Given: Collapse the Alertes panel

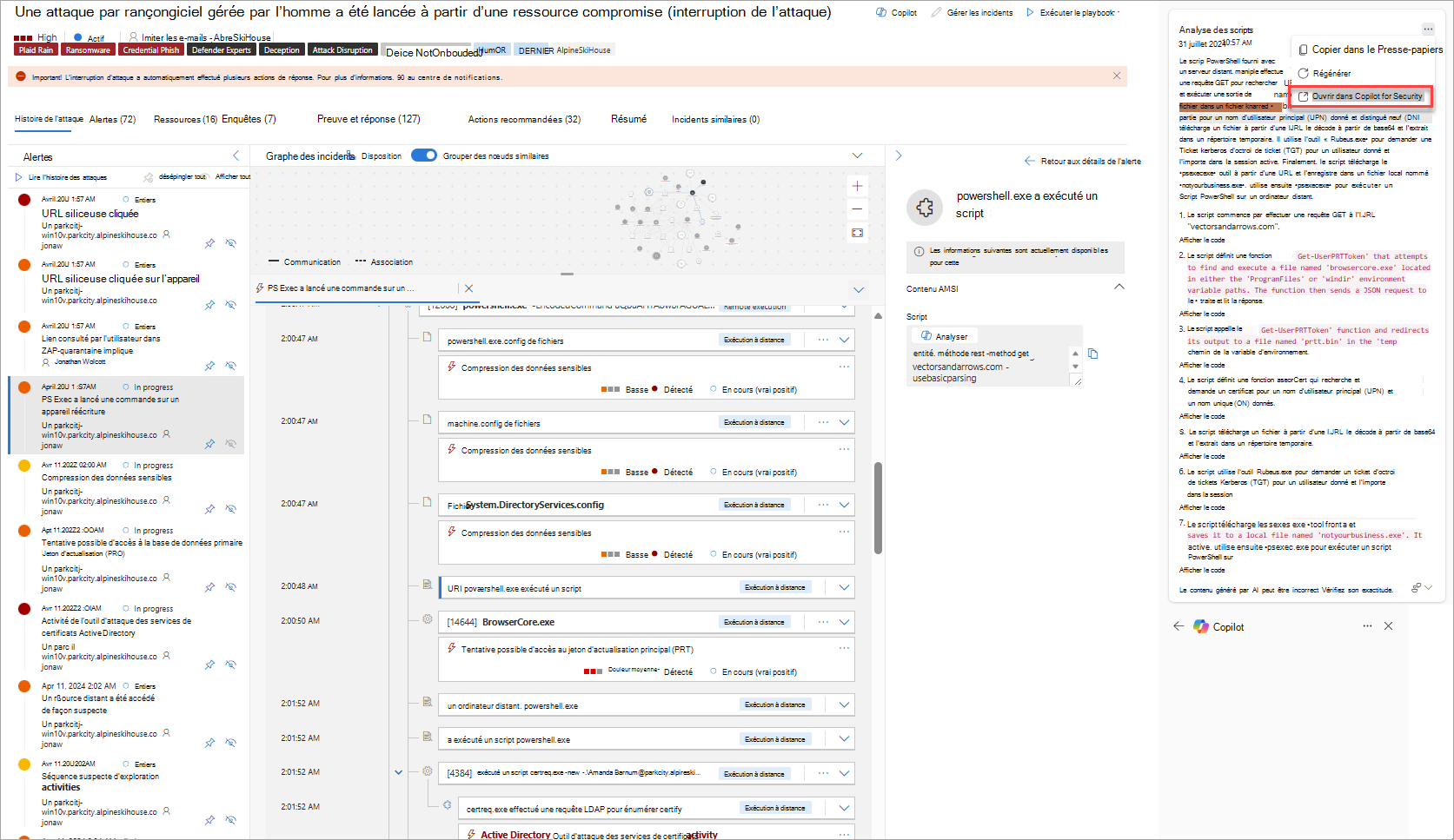Looking at the screenshot, I should coord(236,155).
